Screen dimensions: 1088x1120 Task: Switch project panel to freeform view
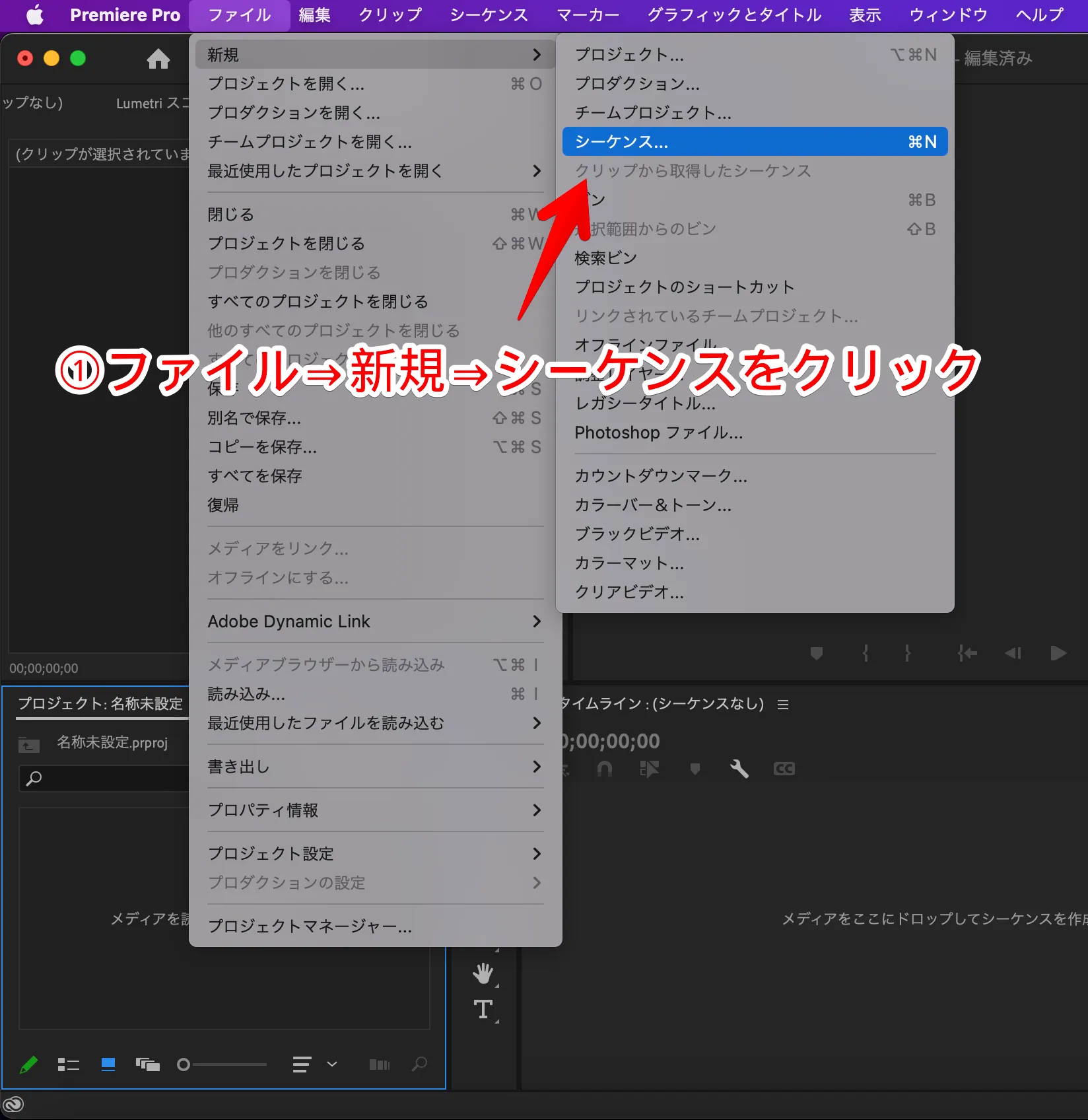click(x=148, y=1065)
